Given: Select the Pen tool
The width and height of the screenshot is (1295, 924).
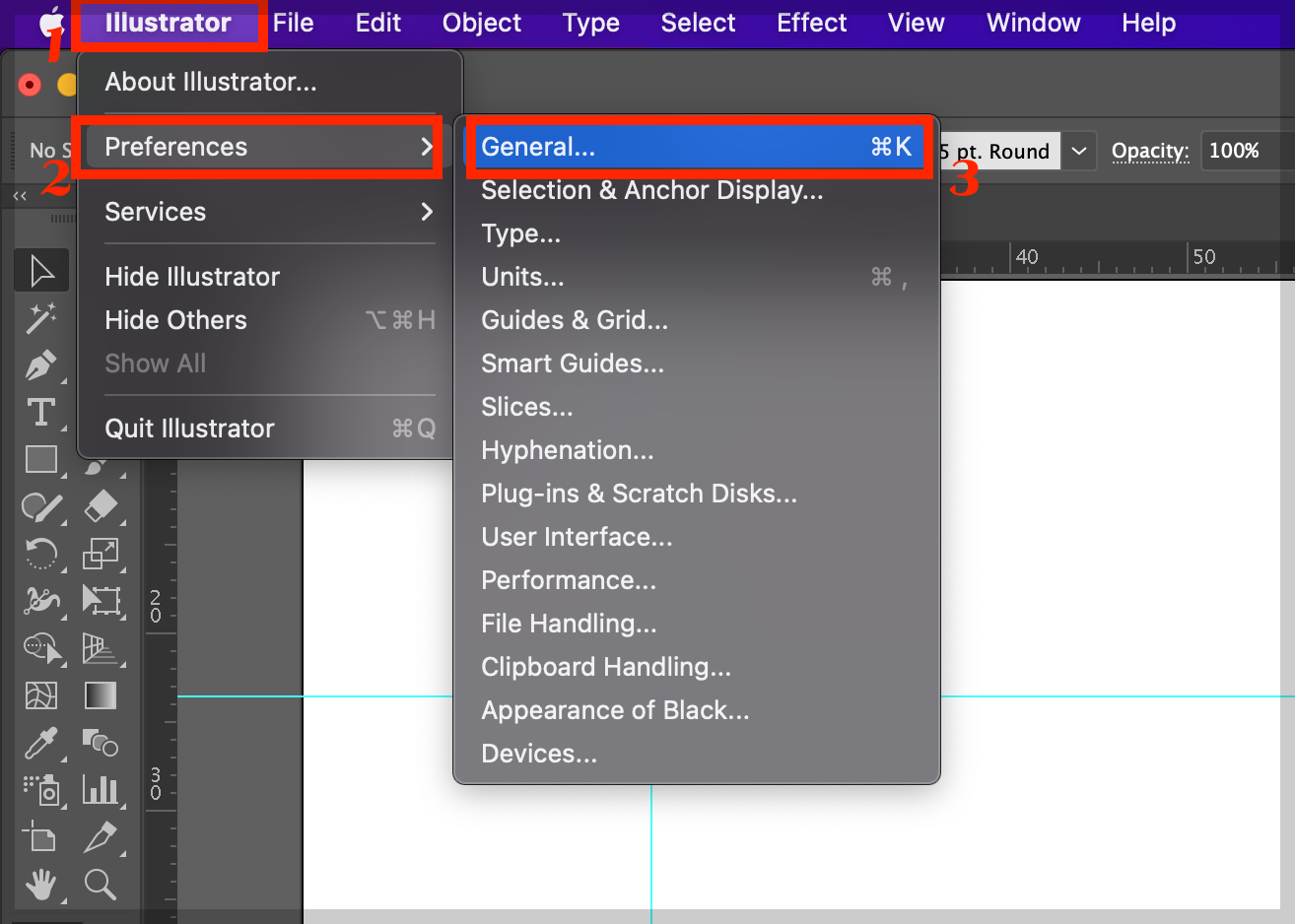Looking at the screenshot, I should click(41, 365).
